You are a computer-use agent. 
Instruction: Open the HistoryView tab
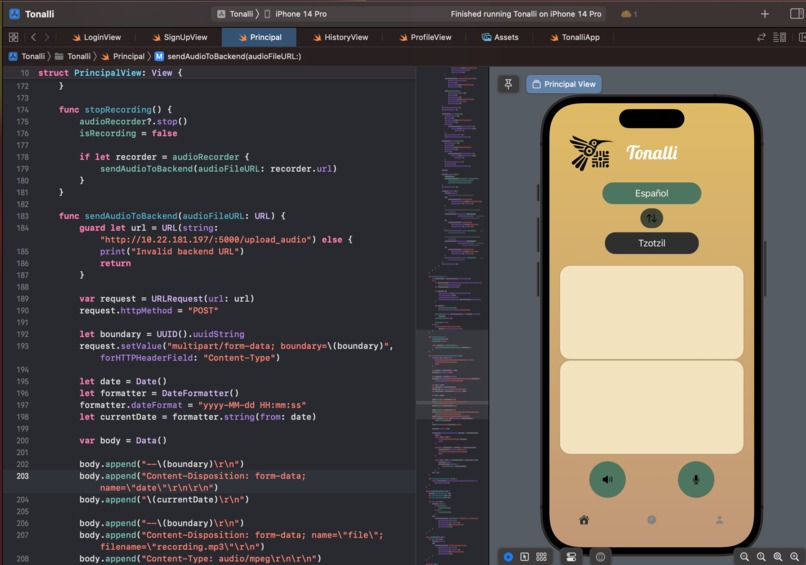(340, 37)
